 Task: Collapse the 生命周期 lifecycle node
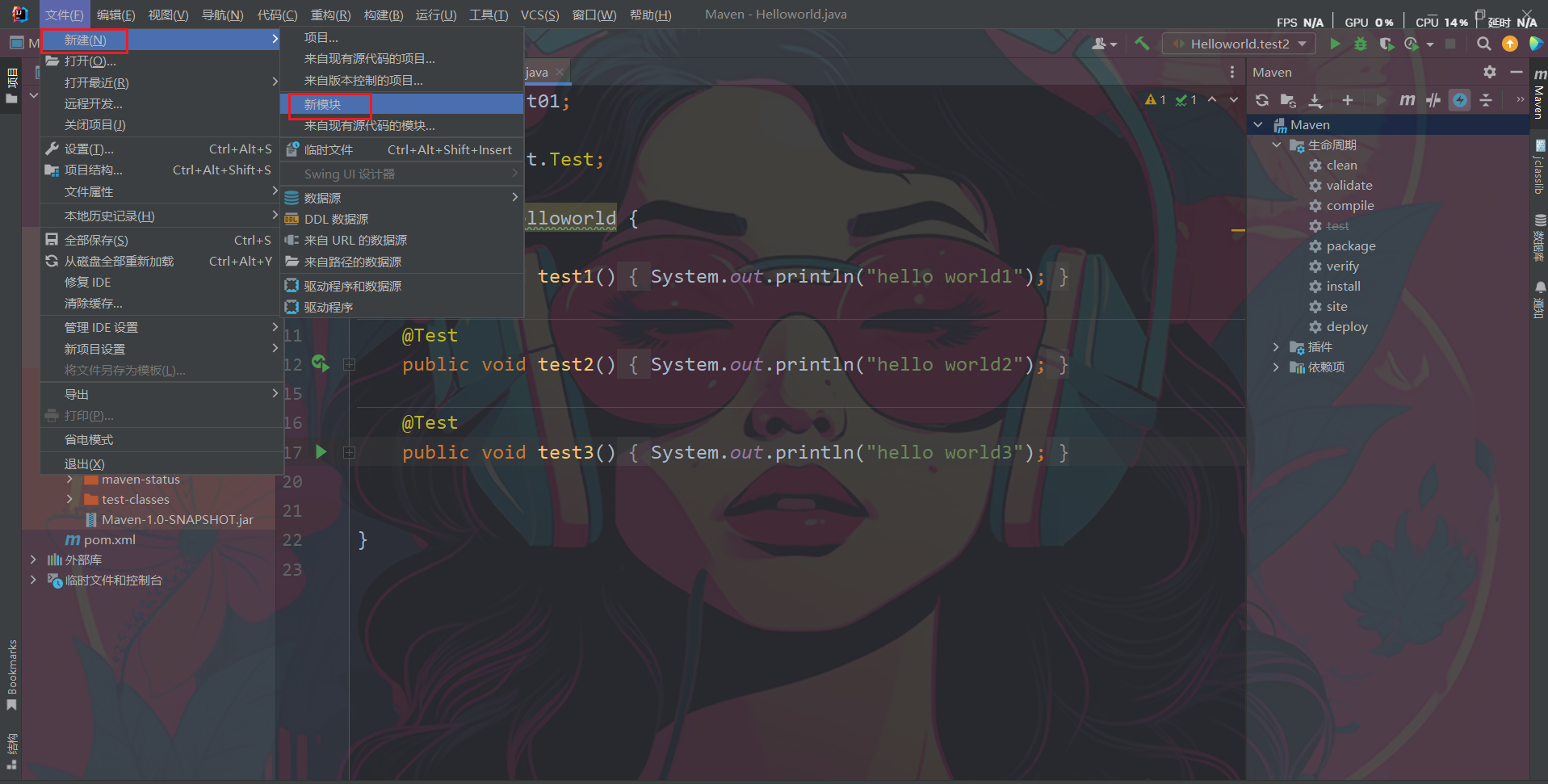point(1277,145)
